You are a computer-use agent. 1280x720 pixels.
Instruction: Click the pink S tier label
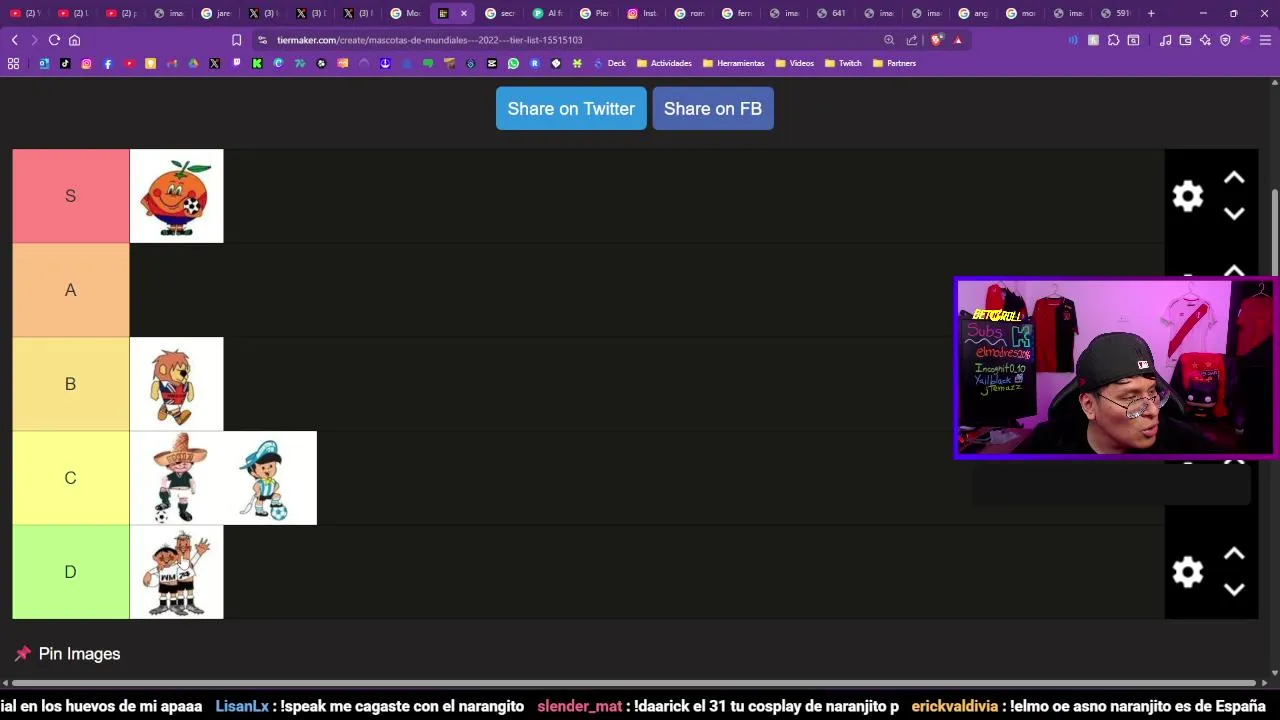[x=70, y=196]
